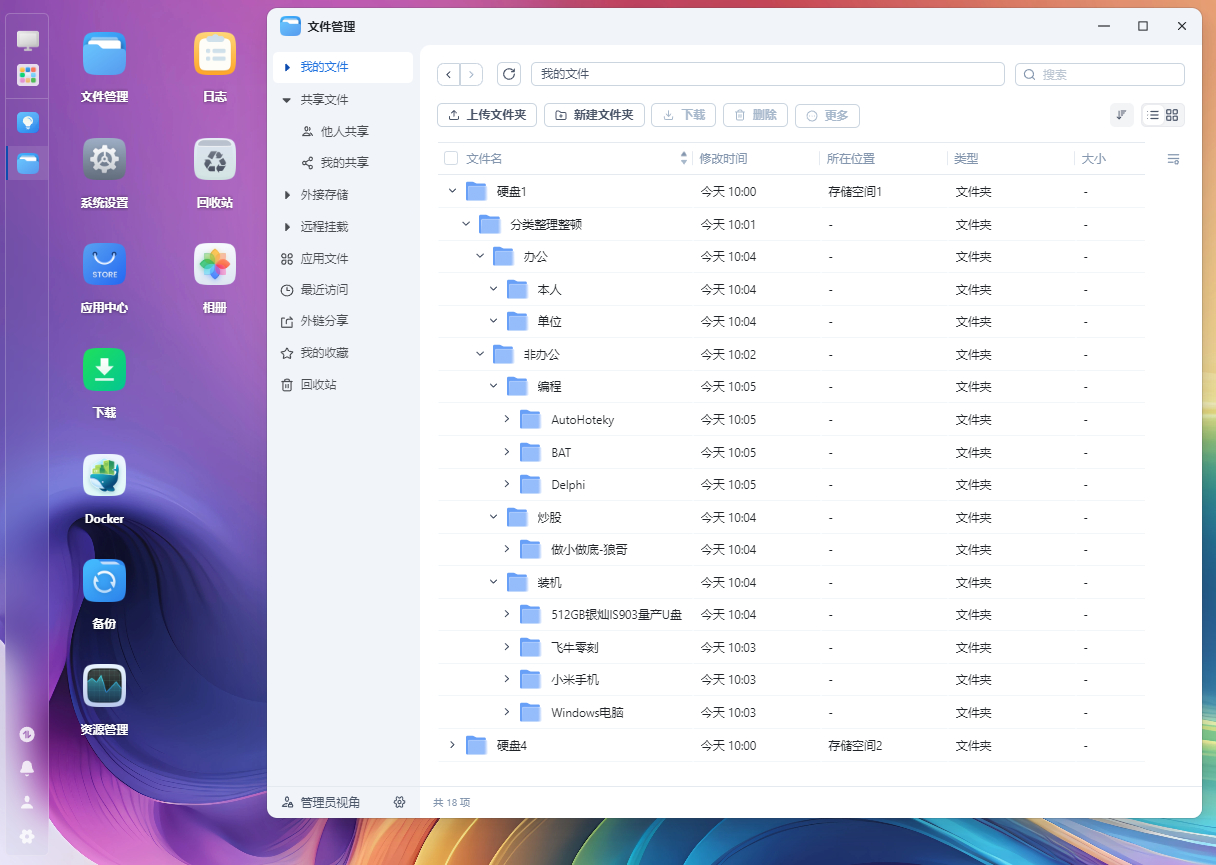
Task: Click the path bar showing 我的文件
Action: 768,74
